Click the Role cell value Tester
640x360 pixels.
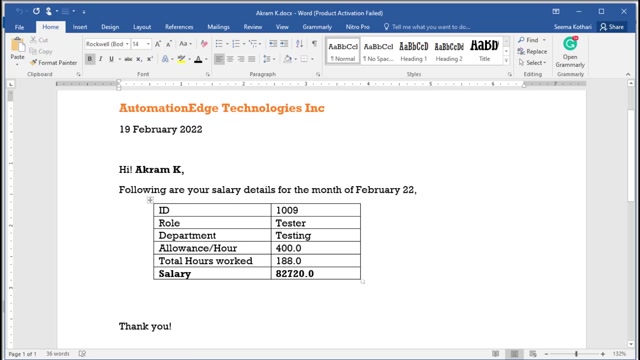click(x=316, y=223)
